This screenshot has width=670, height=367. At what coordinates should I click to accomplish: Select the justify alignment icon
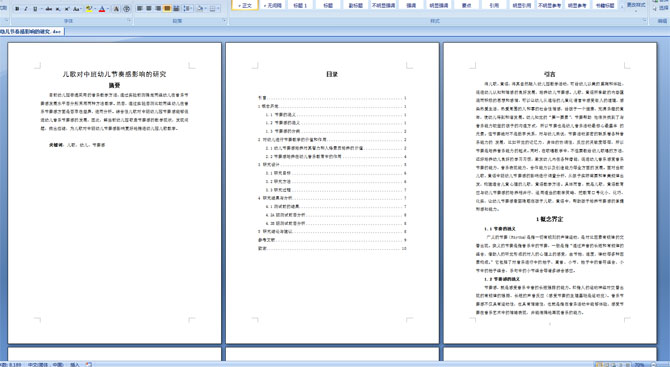tap(167, 8)
